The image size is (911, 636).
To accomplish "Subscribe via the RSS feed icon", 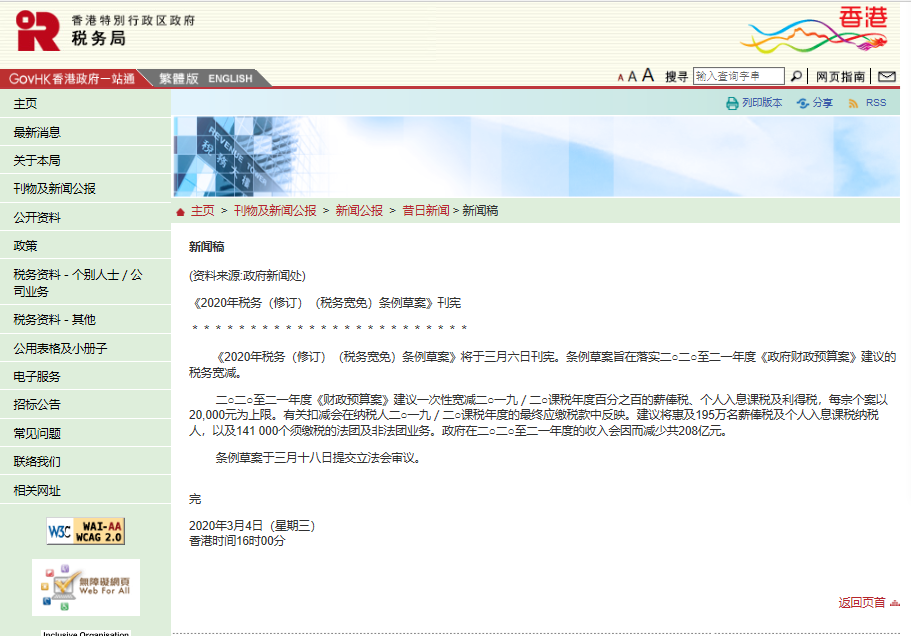I will pos(853,102).
